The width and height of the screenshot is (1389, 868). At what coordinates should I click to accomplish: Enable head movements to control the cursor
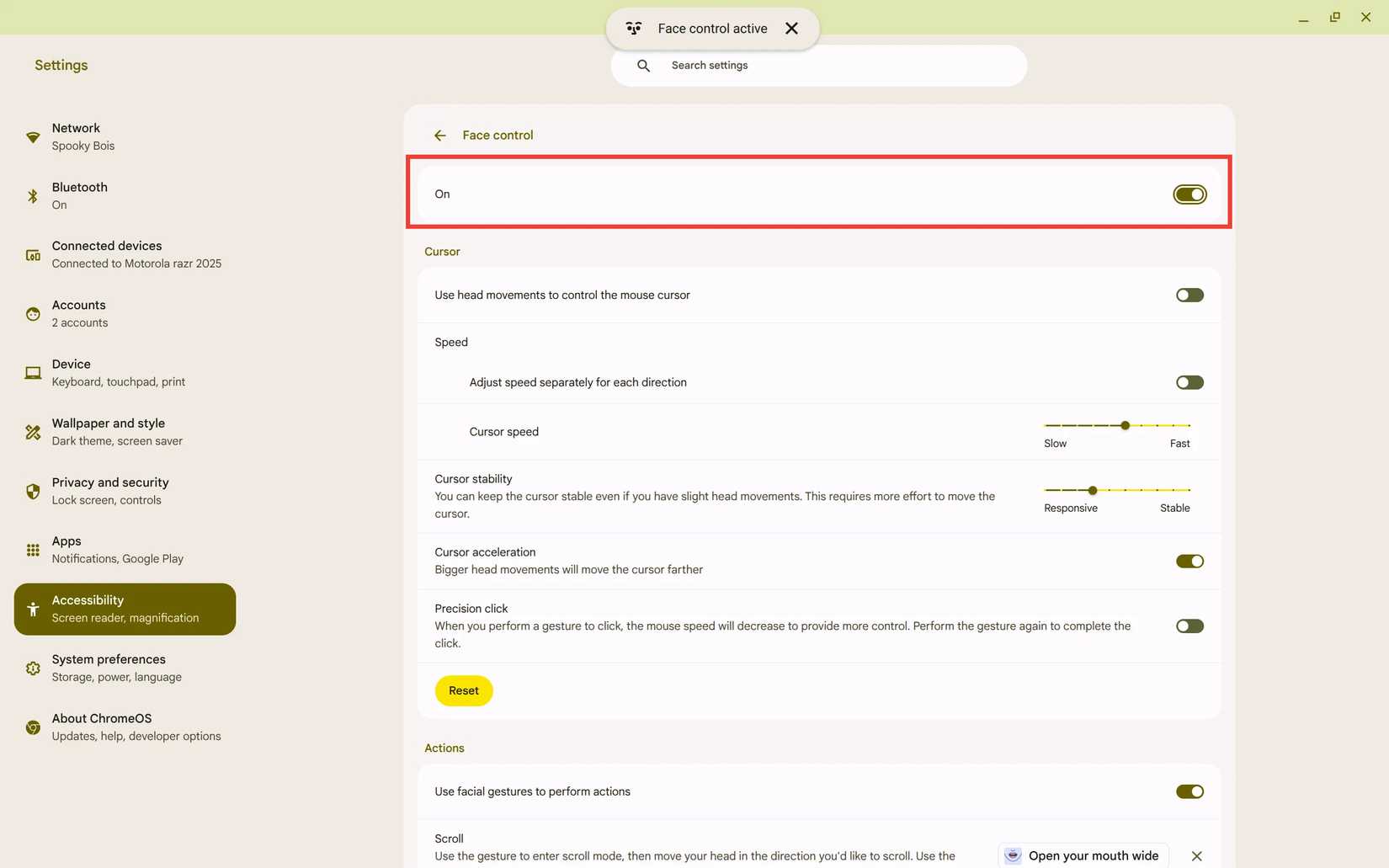[x=1189, y=295]
